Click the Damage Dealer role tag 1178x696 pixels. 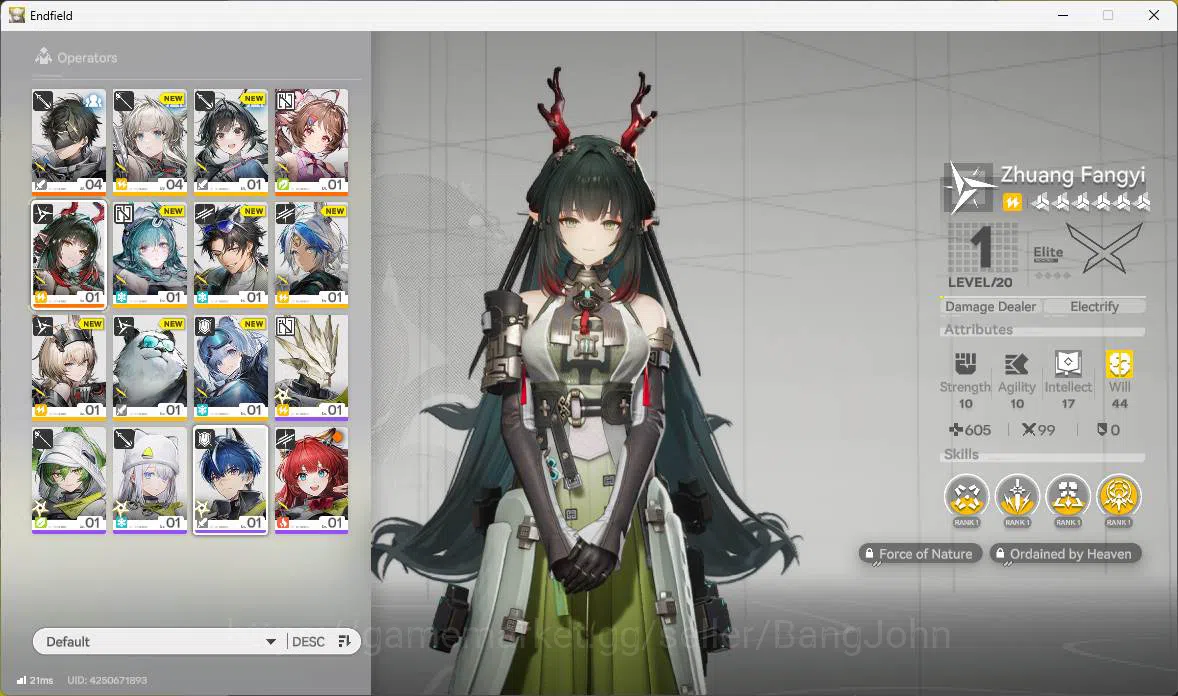pos(990,307)
